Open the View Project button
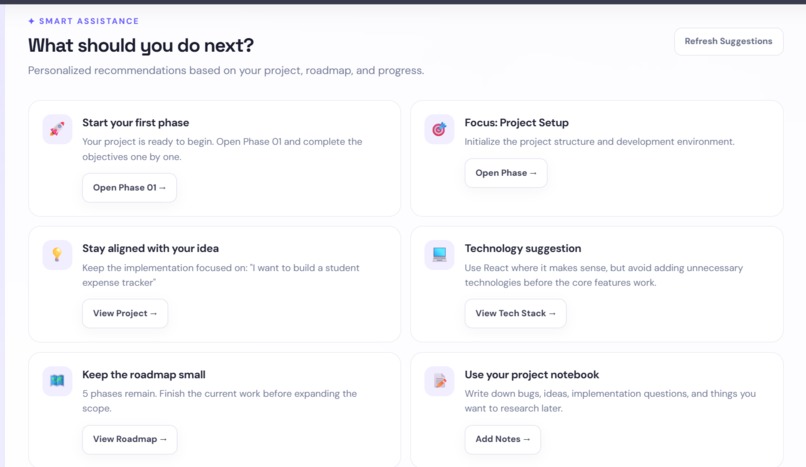The height and width of the screenshot is (467, 806). click(x=125, y=313)
